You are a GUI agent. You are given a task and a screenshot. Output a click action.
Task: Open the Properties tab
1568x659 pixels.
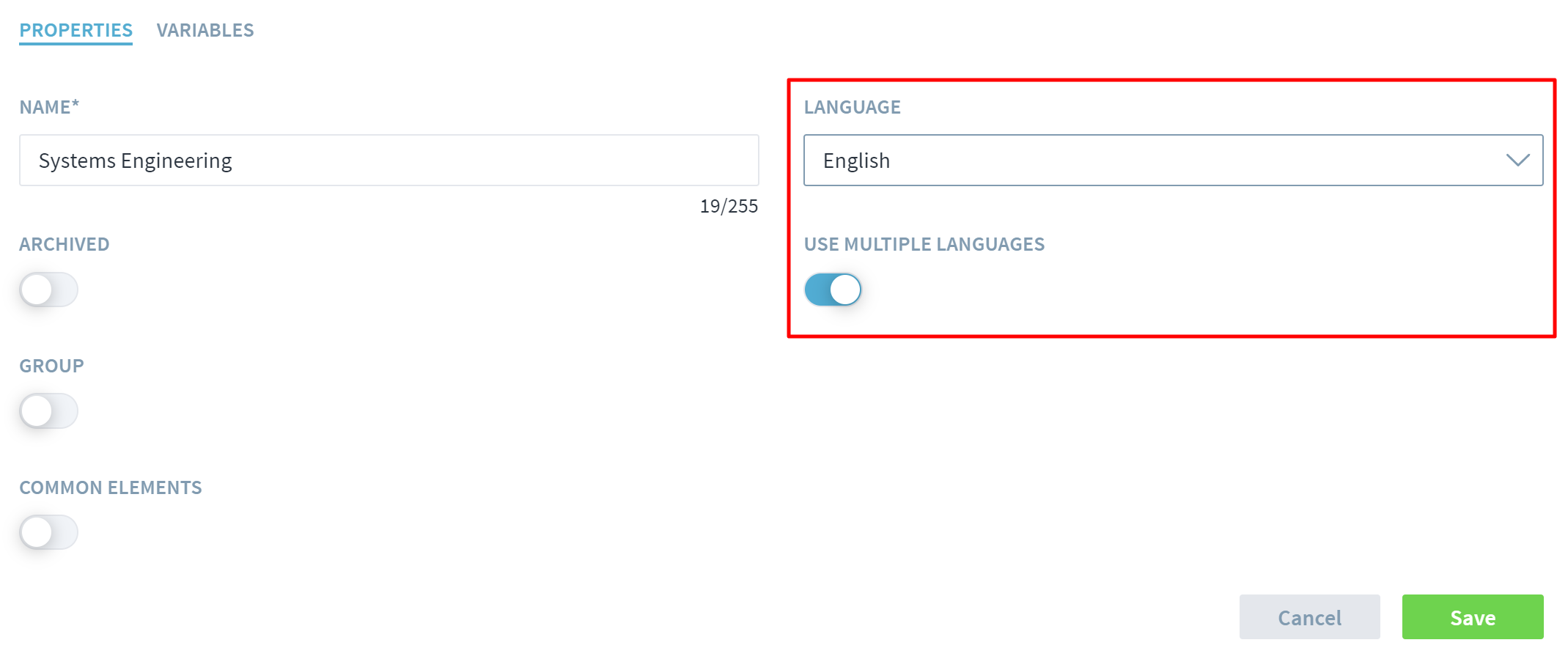[x=76, y=30]
